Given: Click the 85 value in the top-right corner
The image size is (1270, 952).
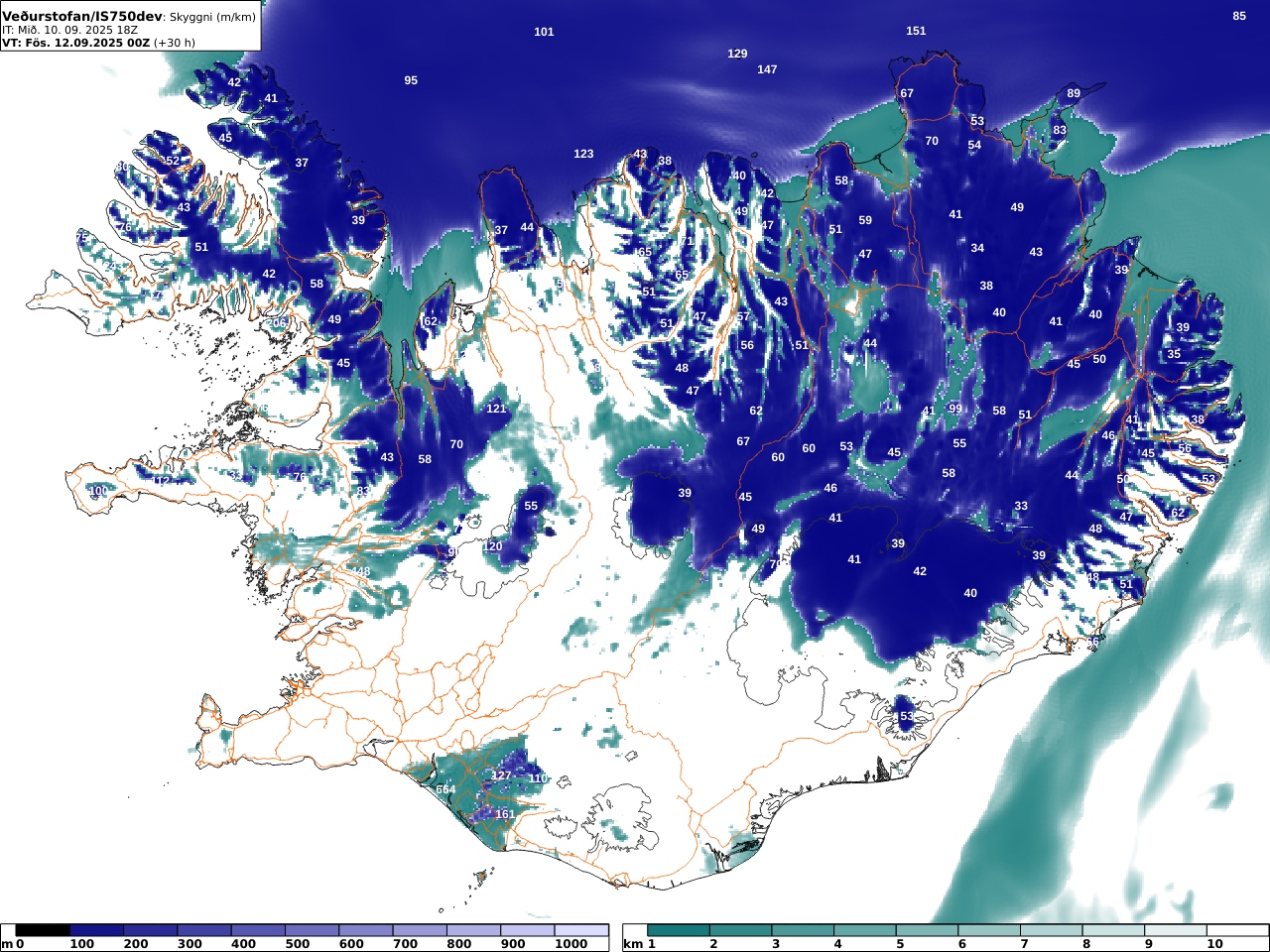Looking at the screenshot, I should 1239,16.
